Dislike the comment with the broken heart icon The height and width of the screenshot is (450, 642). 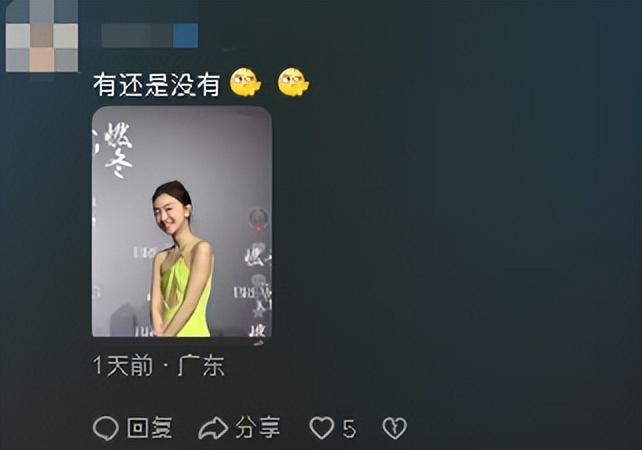pyautogui.click(x=394, y=428)
